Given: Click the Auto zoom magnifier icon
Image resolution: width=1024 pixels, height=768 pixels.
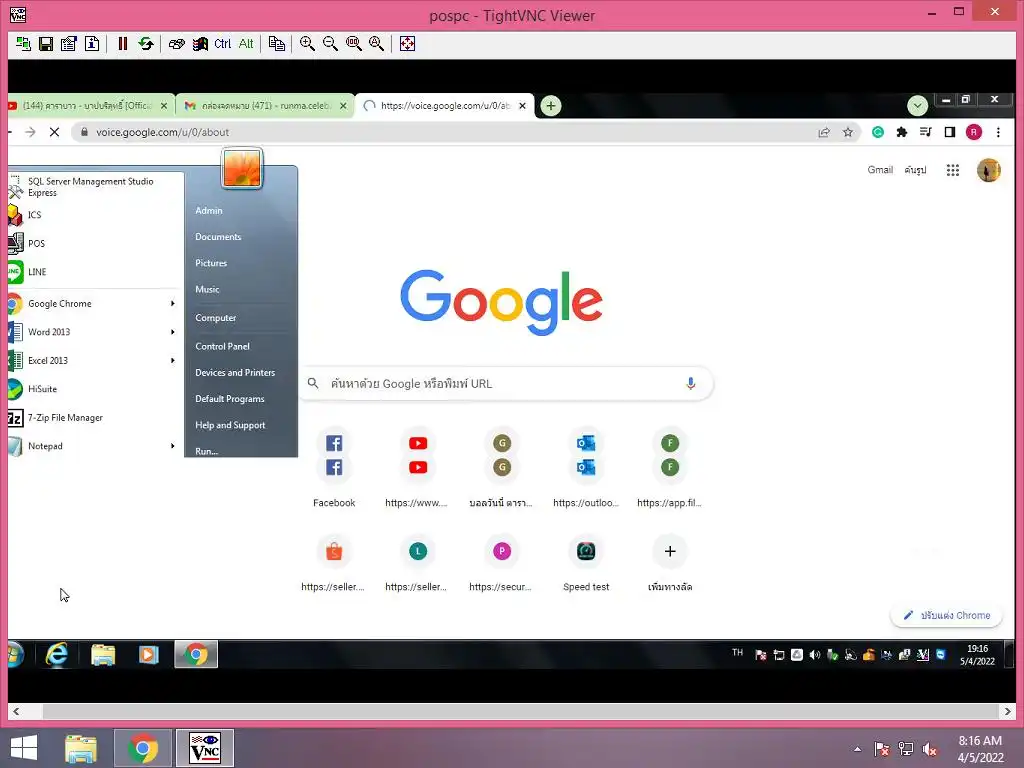Looking at the screenshot, I should click(x=377, y=44).
